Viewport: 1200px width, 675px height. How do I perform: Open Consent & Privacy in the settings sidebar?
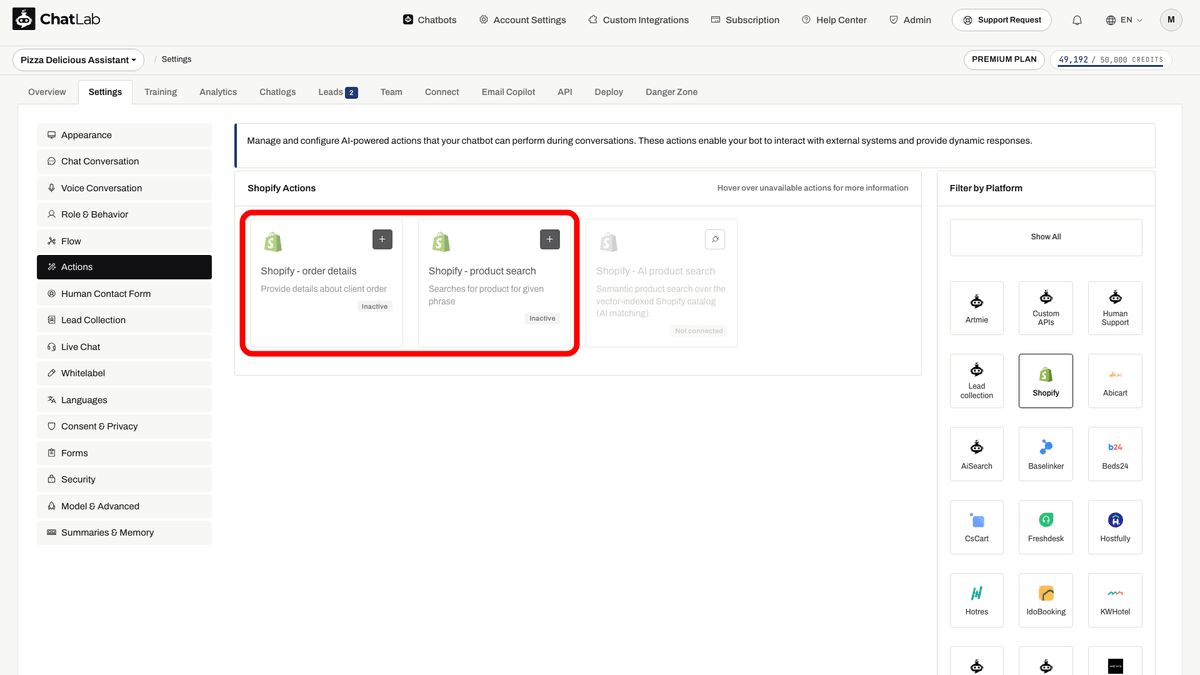click(124, 426)
